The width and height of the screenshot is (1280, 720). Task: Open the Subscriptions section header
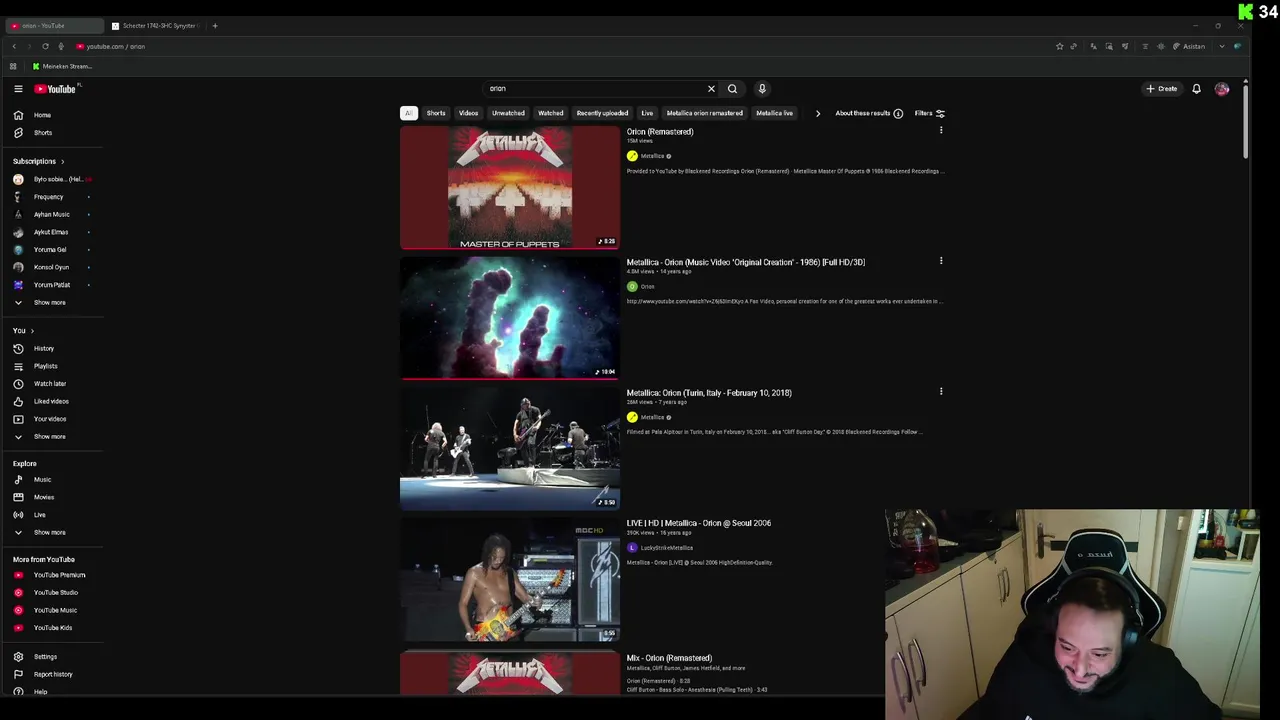39,161
